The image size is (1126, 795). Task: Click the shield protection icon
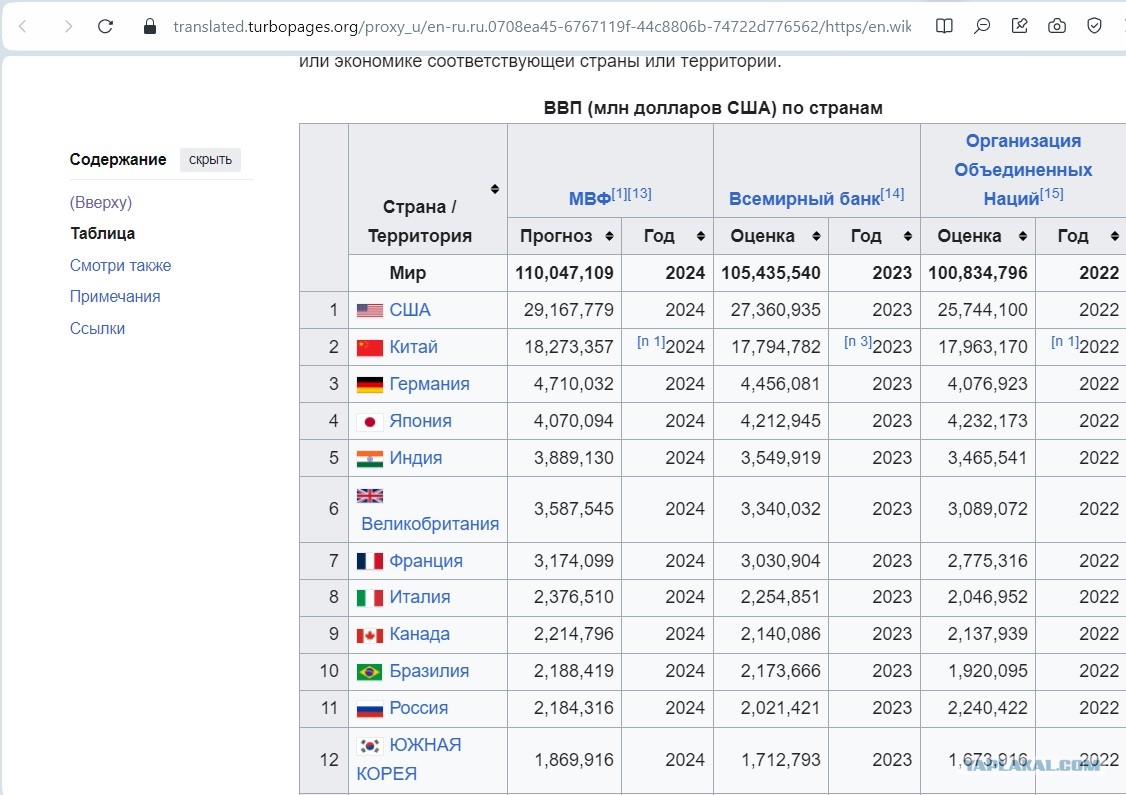coord(1094,27)
